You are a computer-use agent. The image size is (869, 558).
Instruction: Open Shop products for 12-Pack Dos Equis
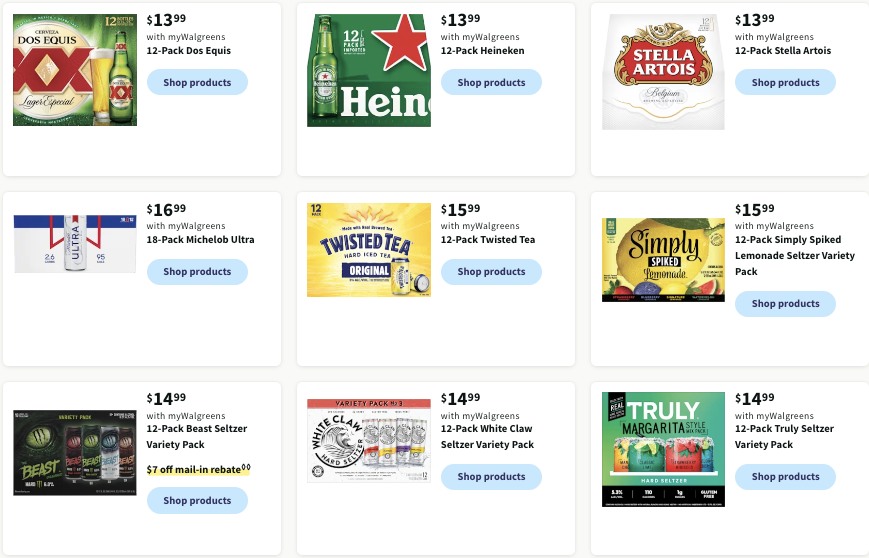(x=197, y=82)
